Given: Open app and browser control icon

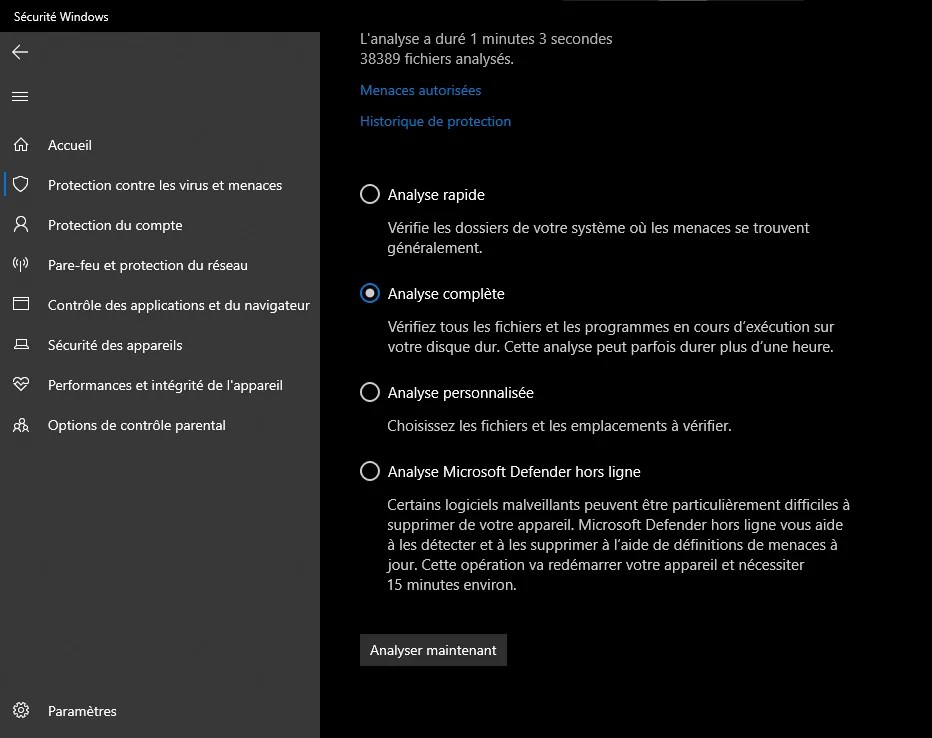Looking at the screenshot, I should coord(20,305).
